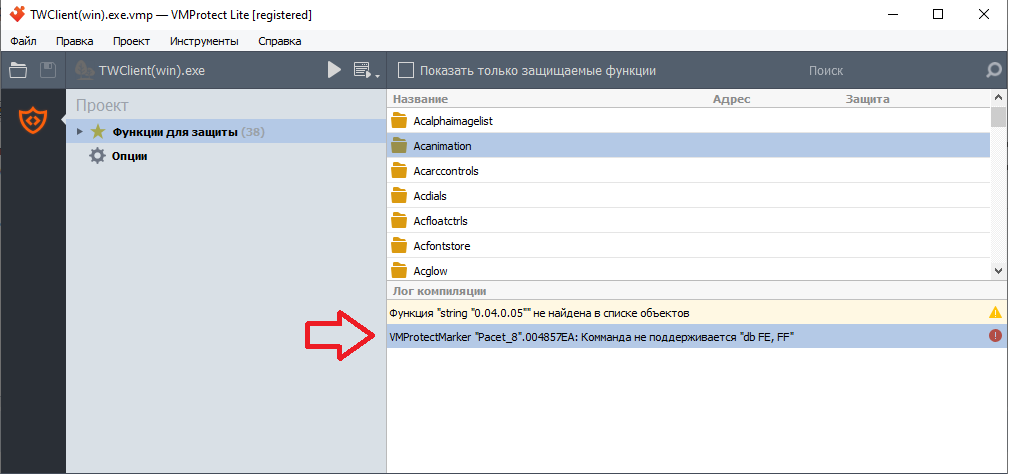1010x474 pixels.
Task: Click the yellow warning triangle icon in log
Action: pos(995,313)
